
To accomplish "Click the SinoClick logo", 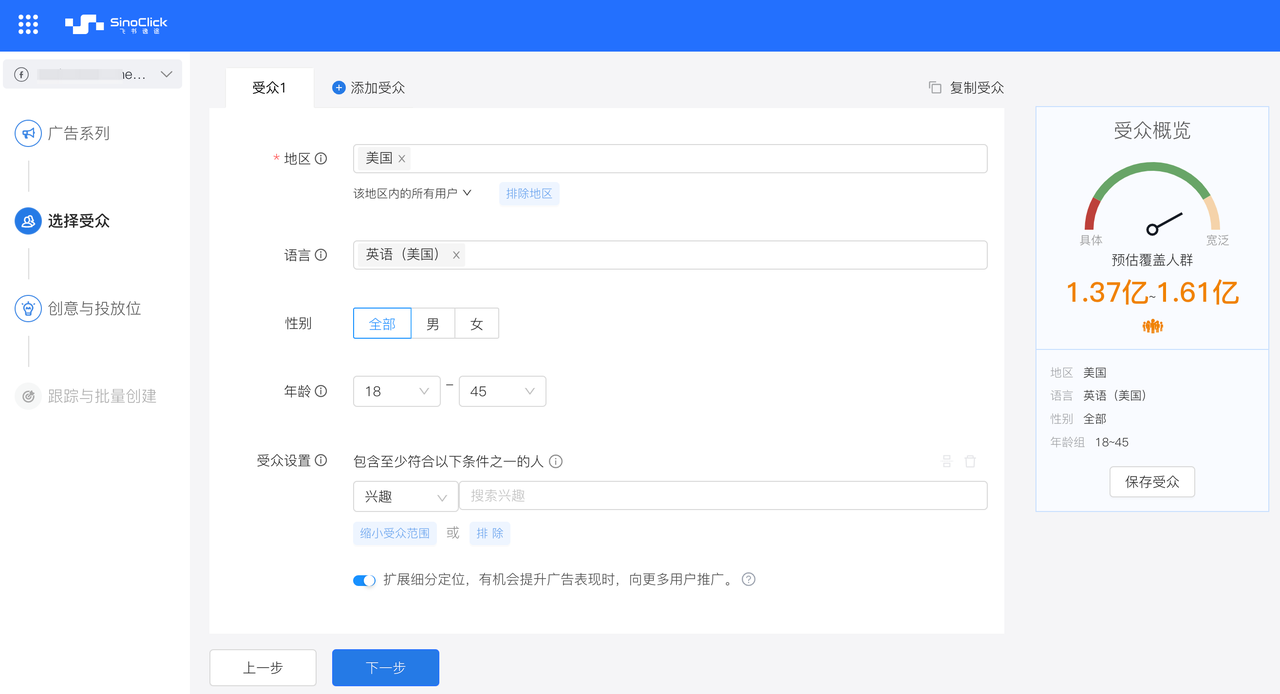I will pyautogui.click(x=116, y=24).
